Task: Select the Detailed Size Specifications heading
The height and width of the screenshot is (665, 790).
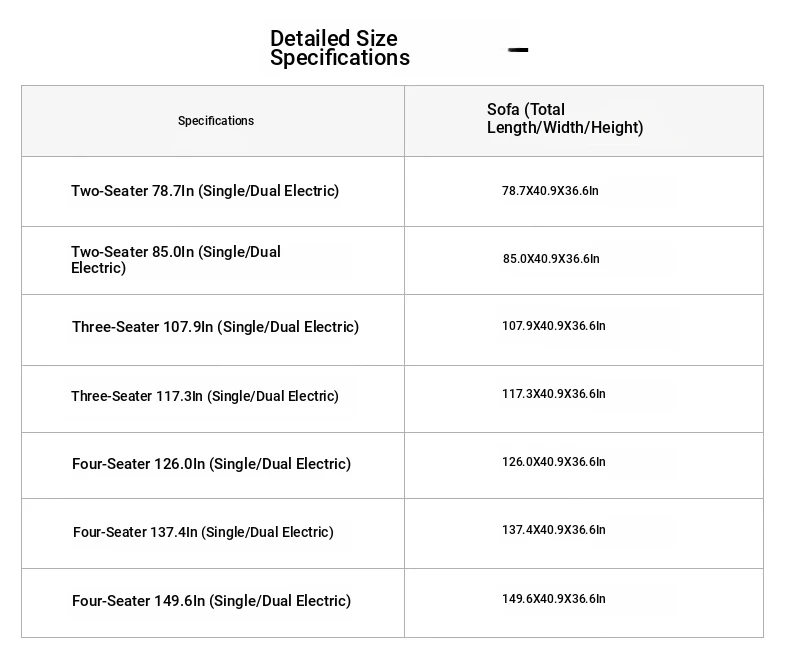Action: (340, 48)
